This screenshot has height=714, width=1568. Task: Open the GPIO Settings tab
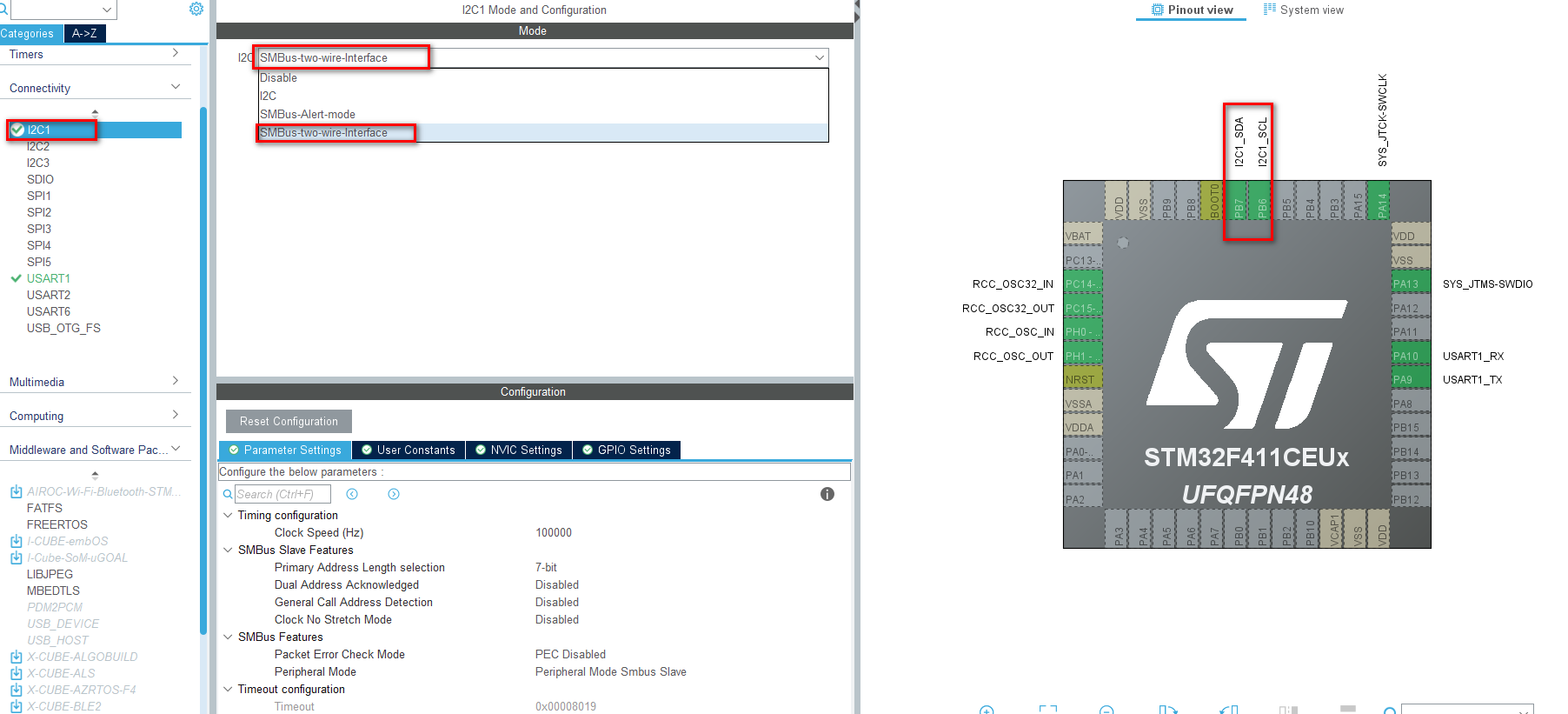coord(627,450)
